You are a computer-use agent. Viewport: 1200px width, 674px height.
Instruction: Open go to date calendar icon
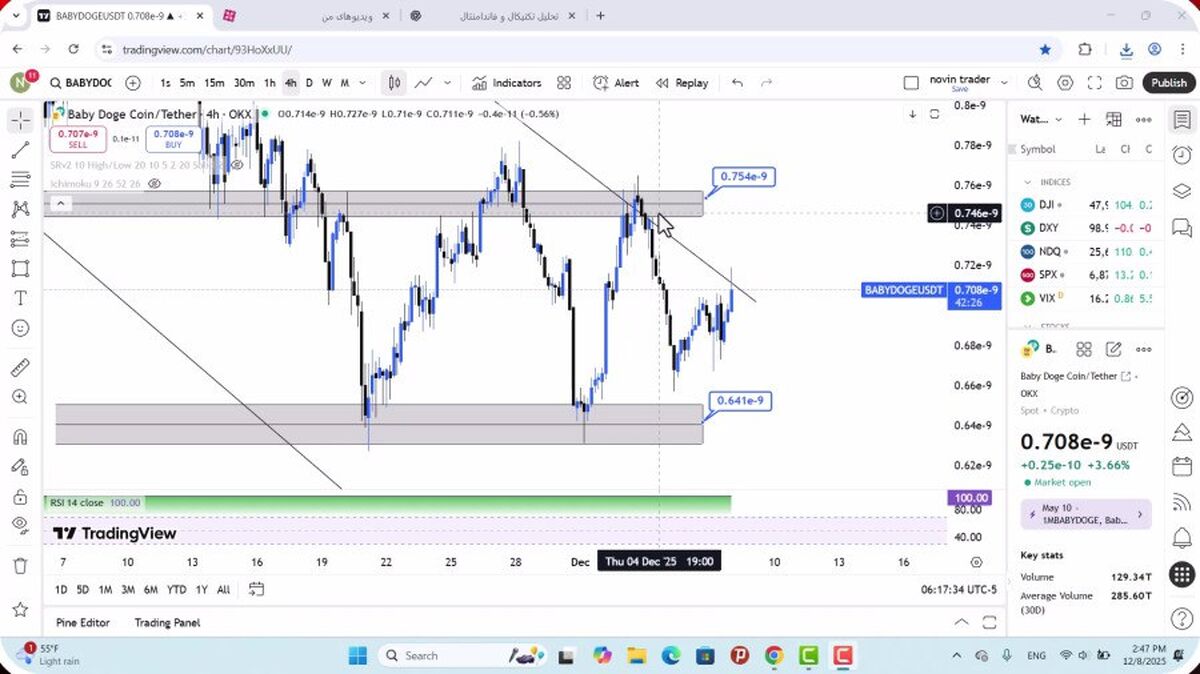[256, 589]
